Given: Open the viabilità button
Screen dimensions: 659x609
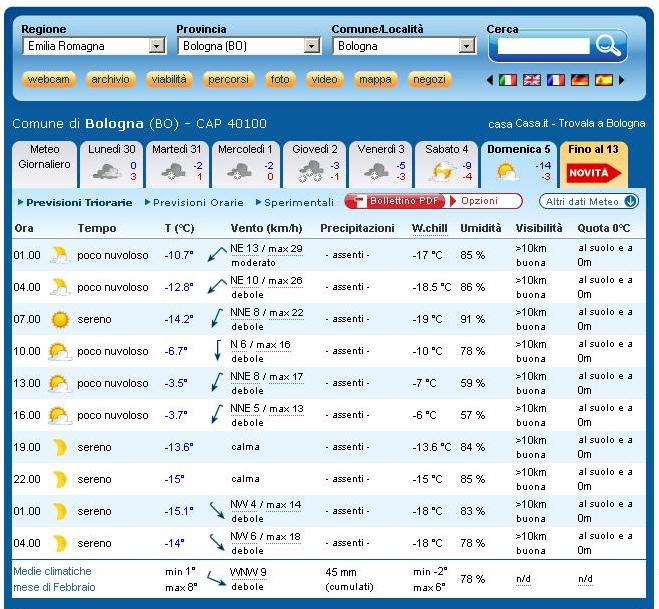Looking at the screenshot, I should (168, 80).
